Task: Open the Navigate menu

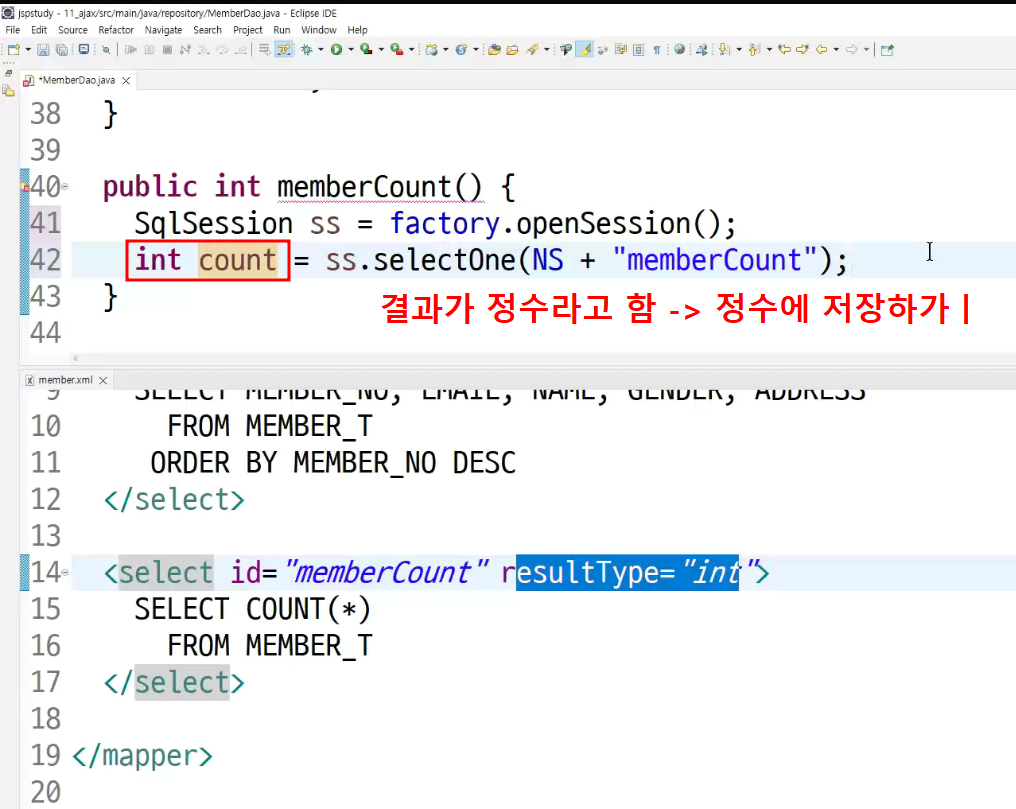Action: tap(163, 30)
